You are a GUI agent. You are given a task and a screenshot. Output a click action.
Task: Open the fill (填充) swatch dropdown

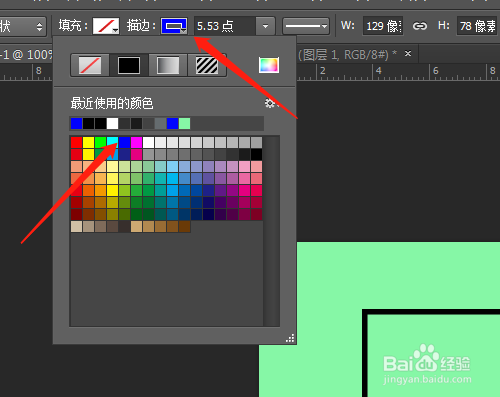106,26
